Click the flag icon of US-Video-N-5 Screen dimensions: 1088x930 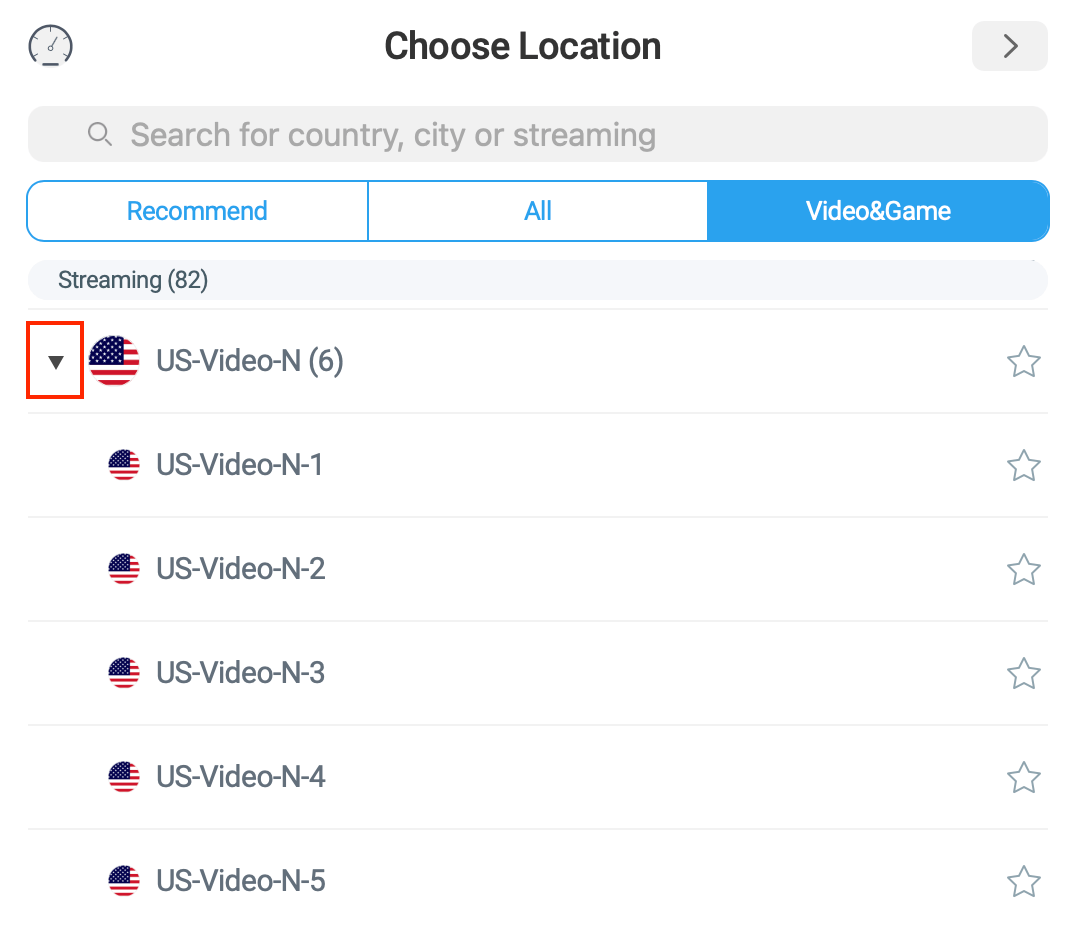[x=124, y=881]
